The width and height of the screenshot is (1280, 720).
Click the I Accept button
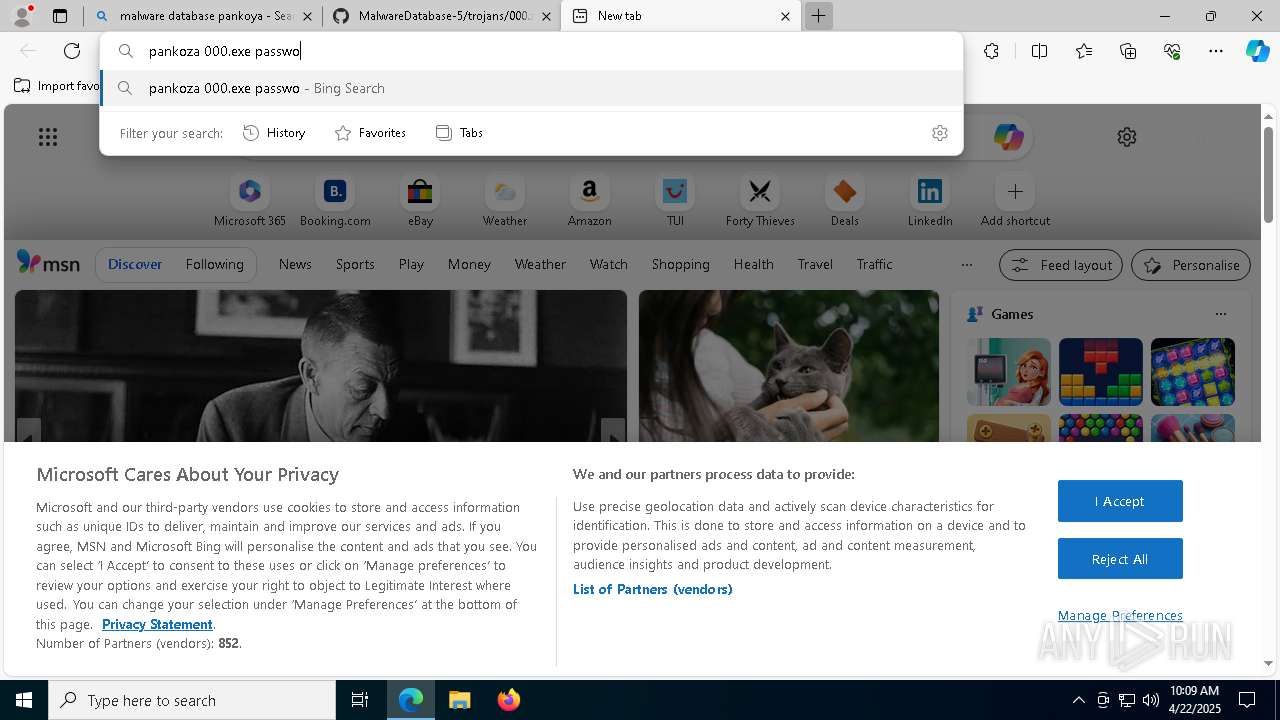pos(1120,501)
